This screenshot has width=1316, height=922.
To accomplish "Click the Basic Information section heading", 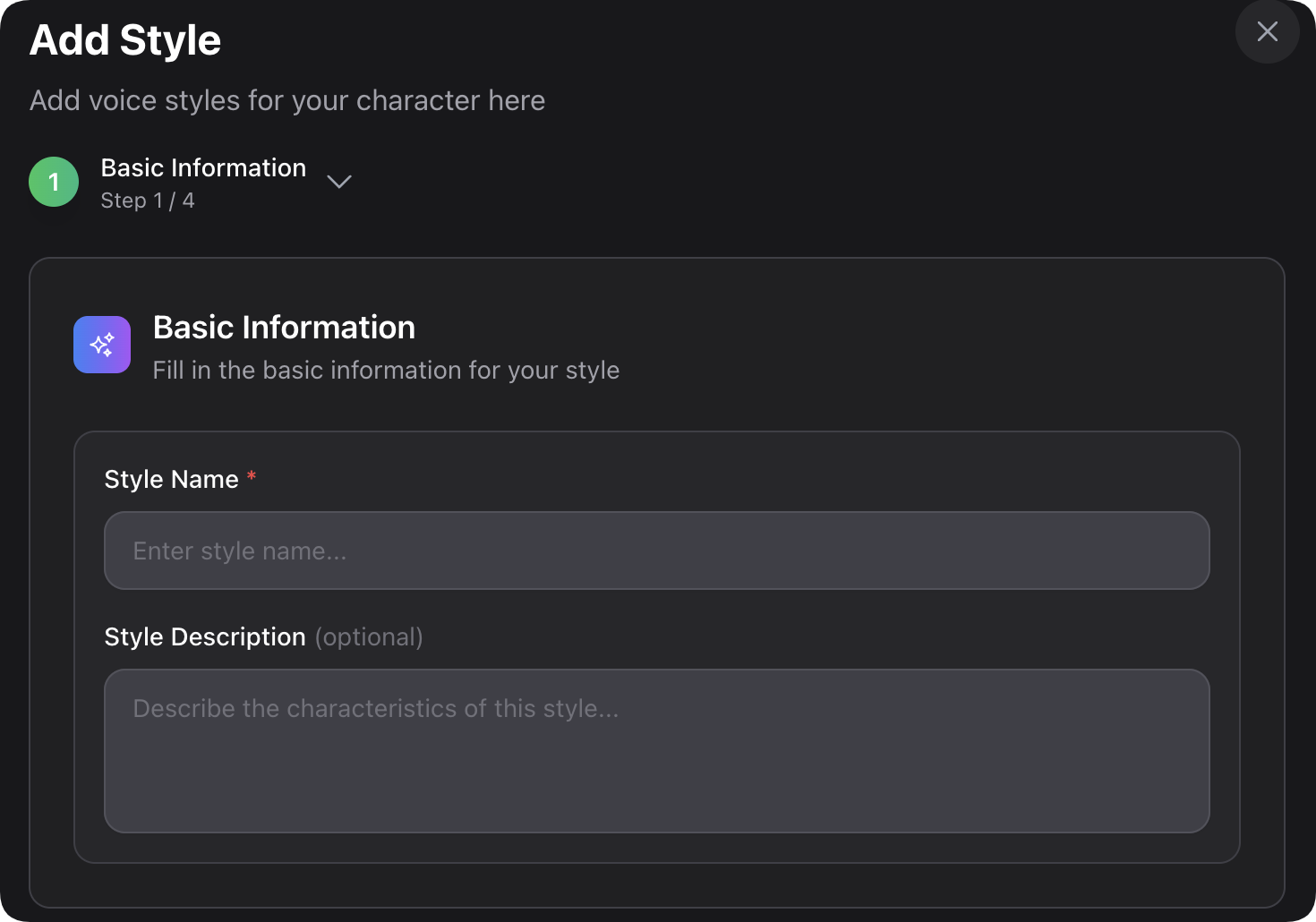I will [x=284, y=328].
